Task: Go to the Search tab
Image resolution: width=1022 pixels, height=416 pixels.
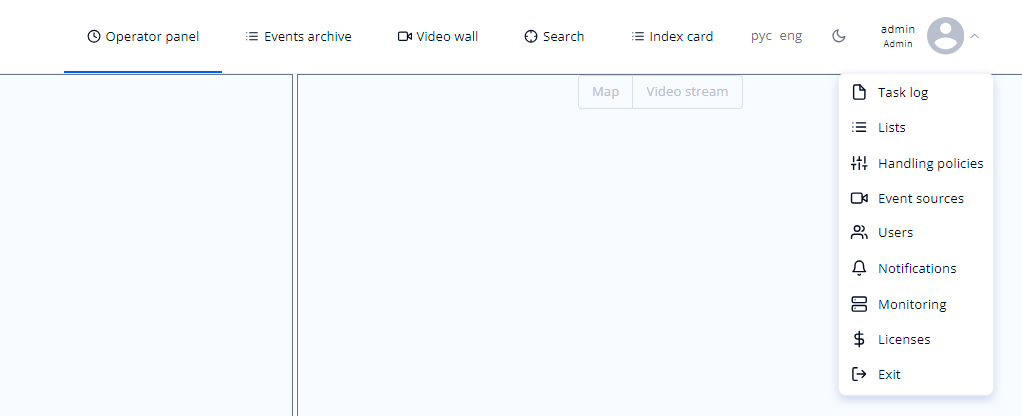Action: [554, 37]
